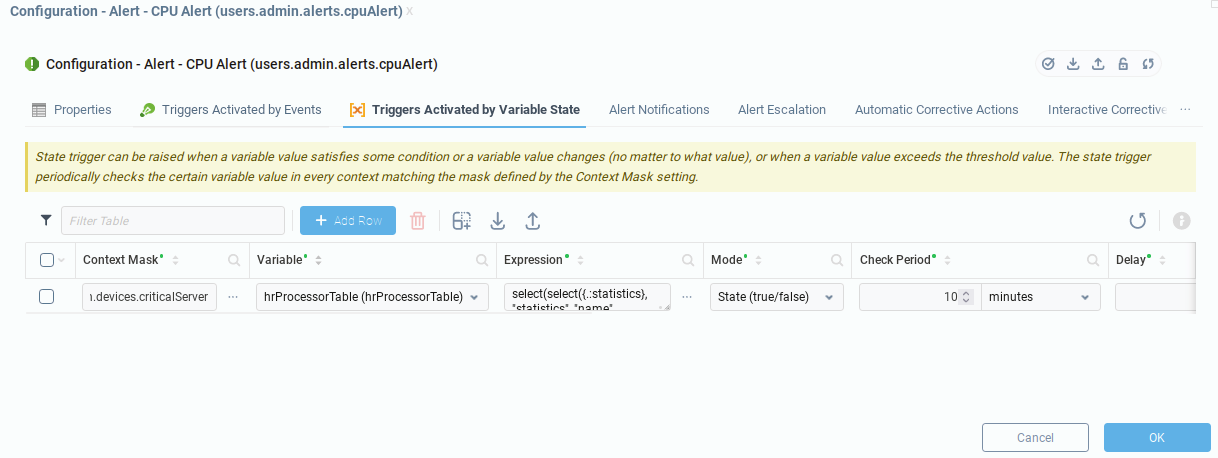Click the refresh icon above the table
Image resolution: width=1218 pixels, height=458 pixels.
[x=1137, y=221]
